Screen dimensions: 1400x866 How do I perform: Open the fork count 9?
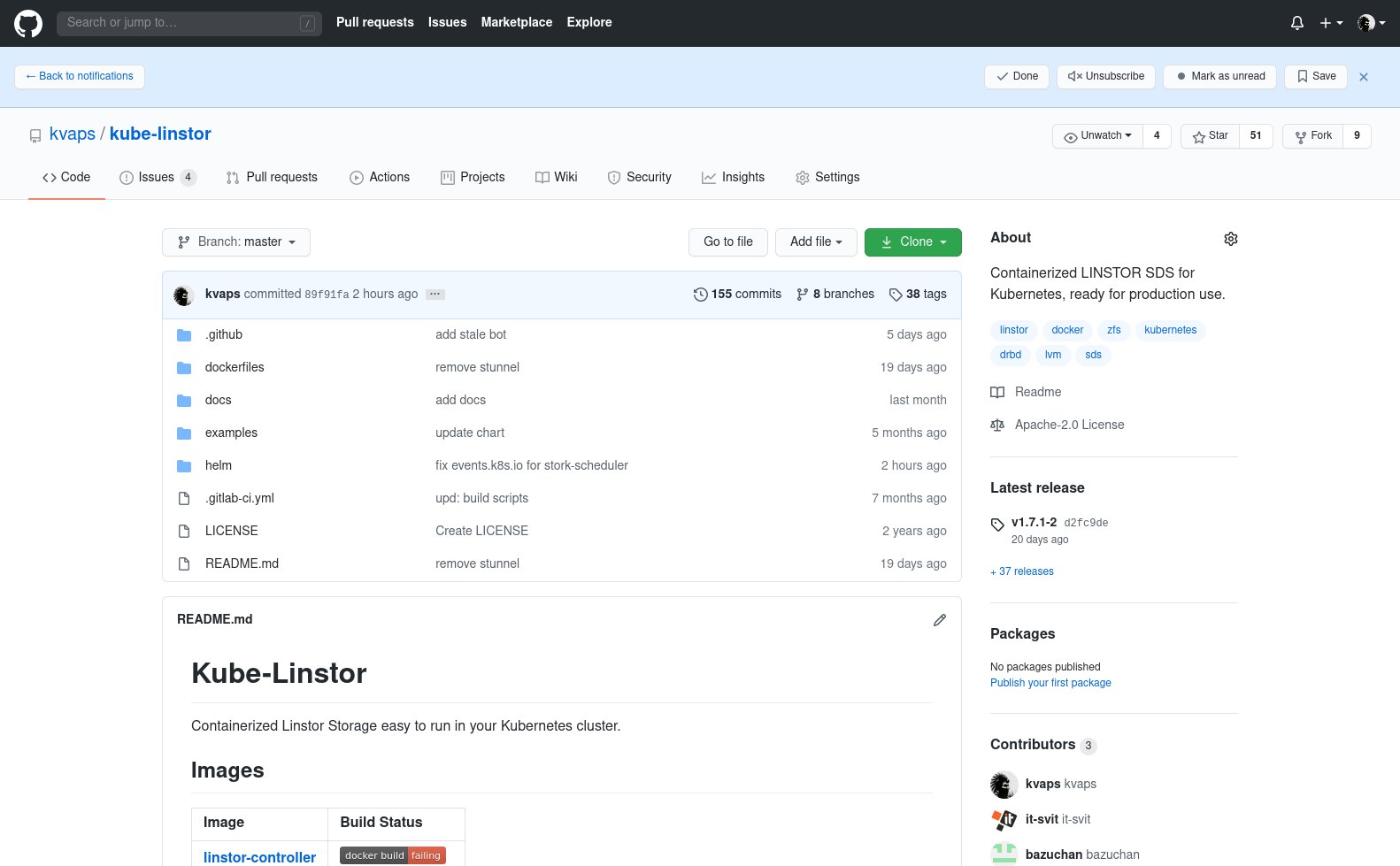coord(1357,136)
